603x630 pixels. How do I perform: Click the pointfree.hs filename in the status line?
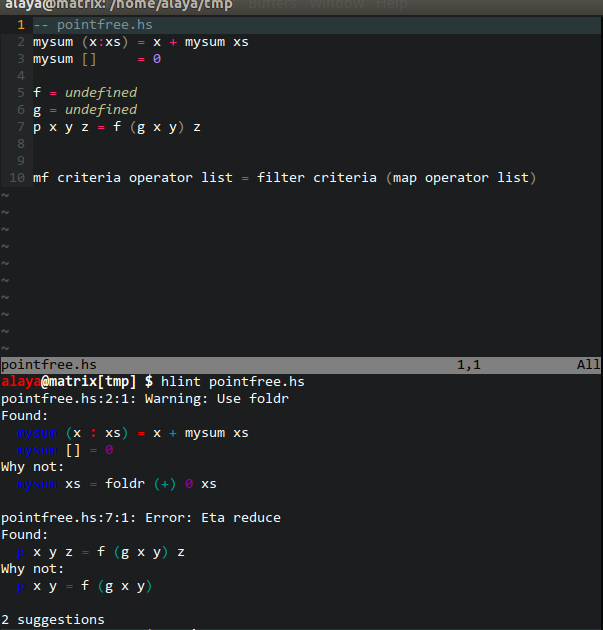click(x=48, y=365)
